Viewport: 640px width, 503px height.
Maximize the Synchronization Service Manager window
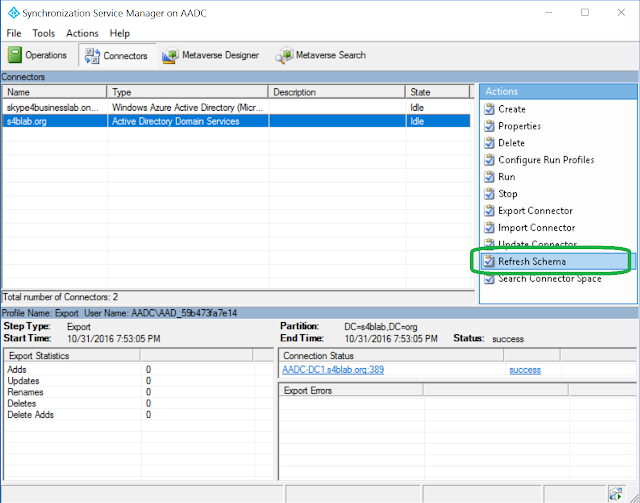click(x=585, y=13)
